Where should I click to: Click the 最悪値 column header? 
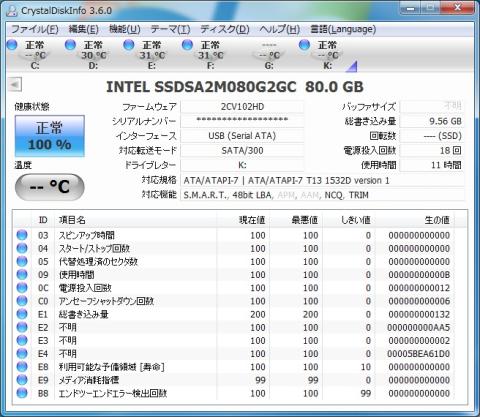(296, 220)
